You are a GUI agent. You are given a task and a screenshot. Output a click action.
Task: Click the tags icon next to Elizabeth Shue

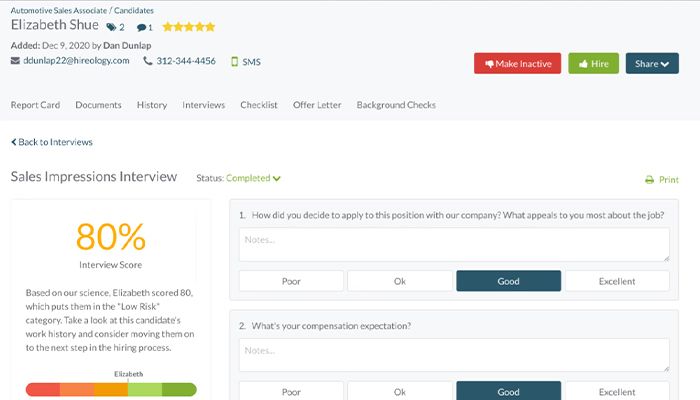coord(111,27)
